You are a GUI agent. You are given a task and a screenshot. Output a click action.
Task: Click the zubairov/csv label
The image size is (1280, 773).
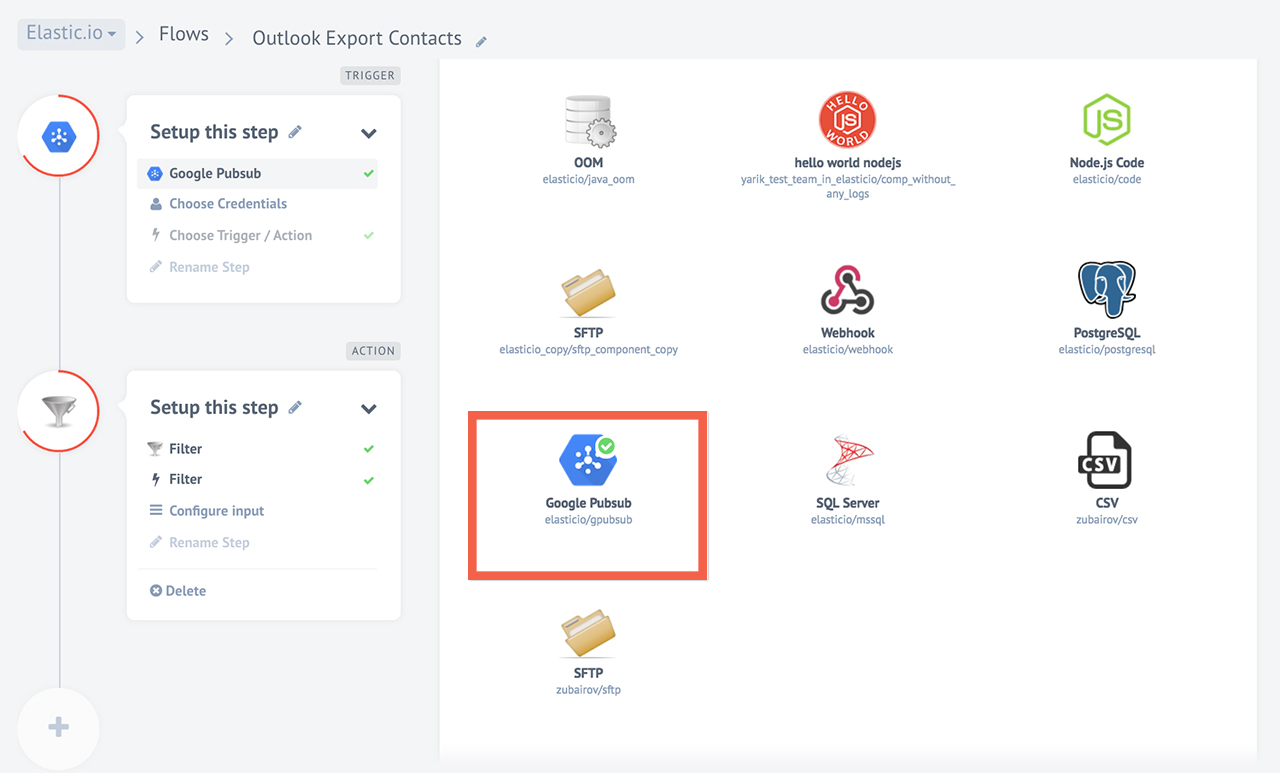point(1106,520)
